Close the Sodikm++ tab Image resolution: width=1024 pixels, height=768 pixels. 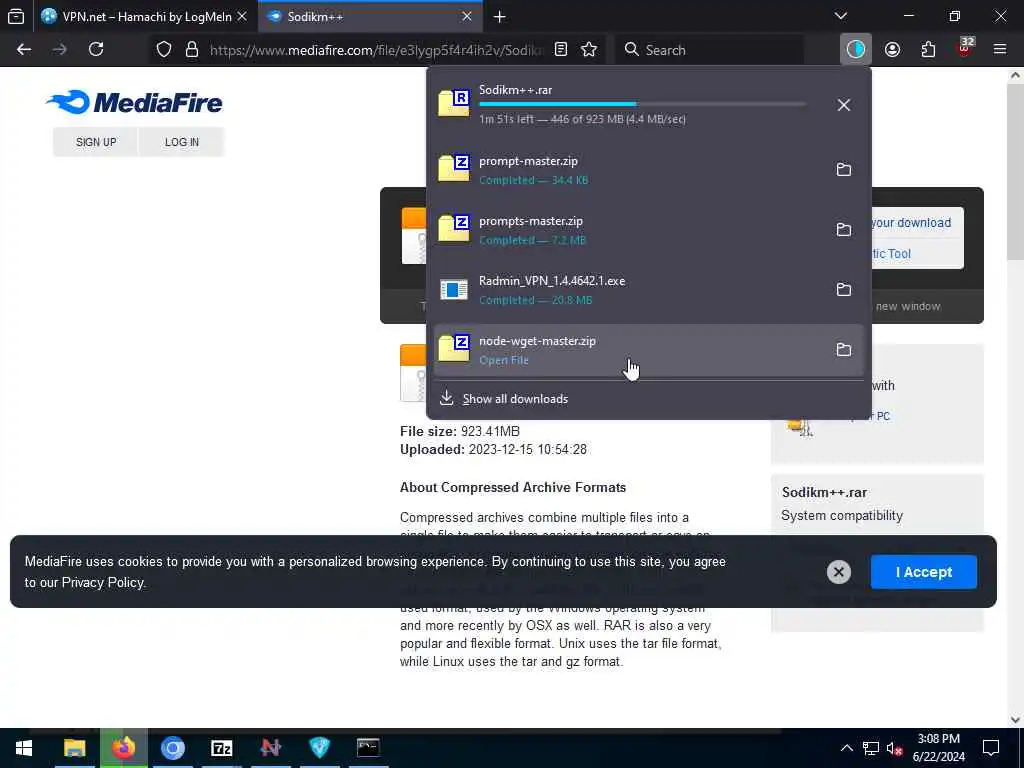pyautogui.click(x=467, y=16)
